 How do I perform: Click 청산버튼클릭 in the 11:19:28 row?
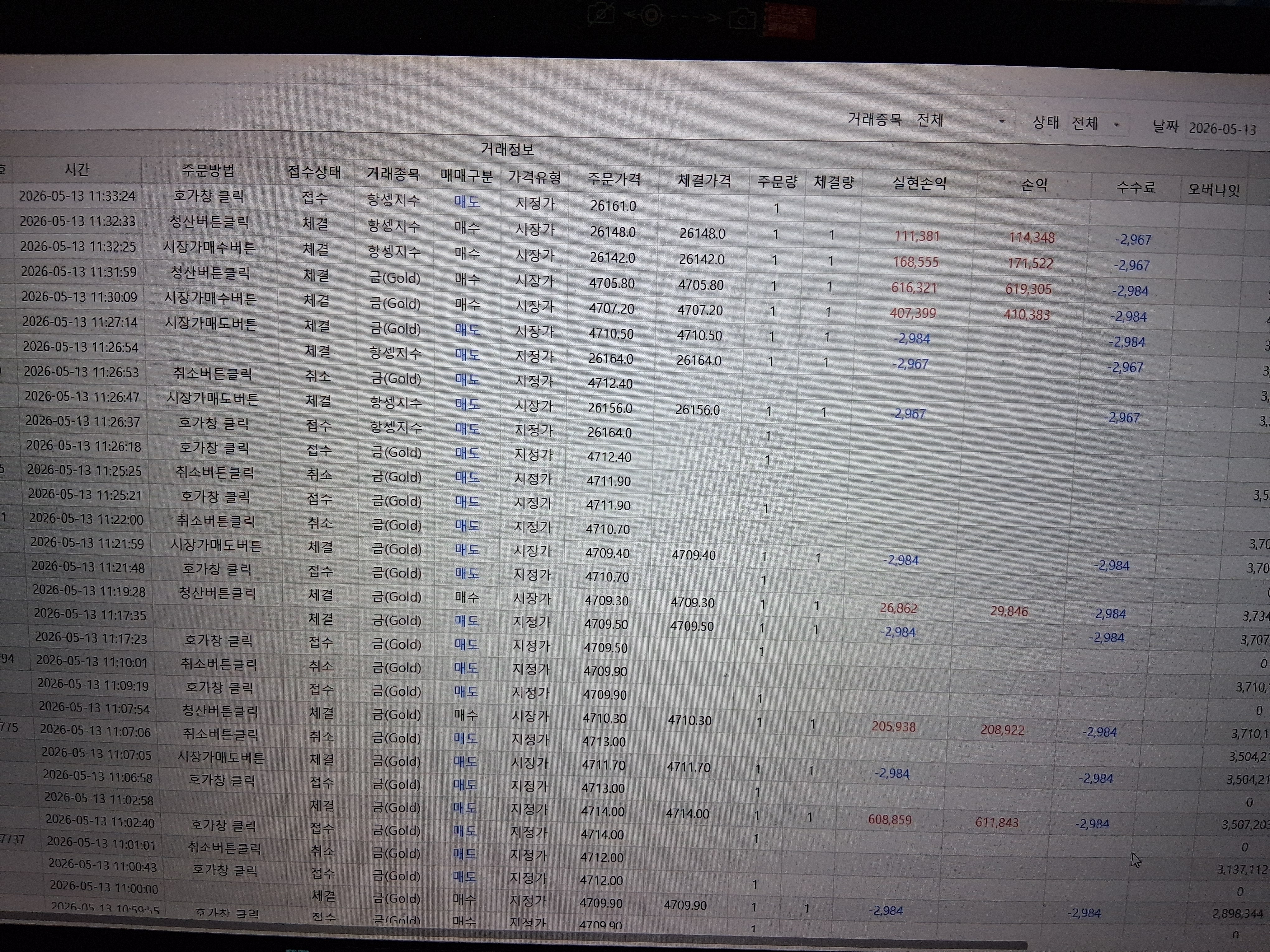click(x=218, y=593)
